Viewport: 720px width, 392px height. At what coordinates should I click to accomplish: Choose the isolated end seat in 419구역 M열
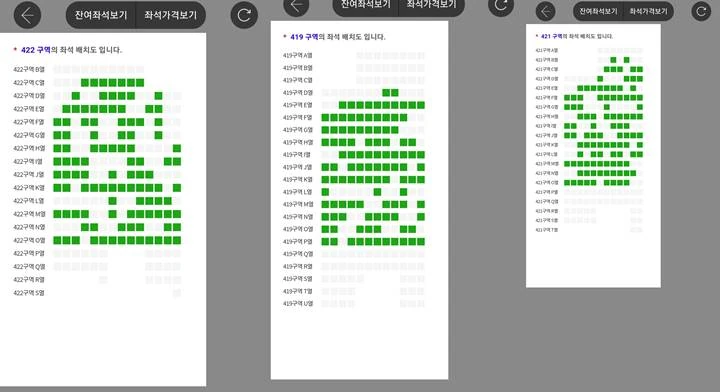tap(421, 204)
